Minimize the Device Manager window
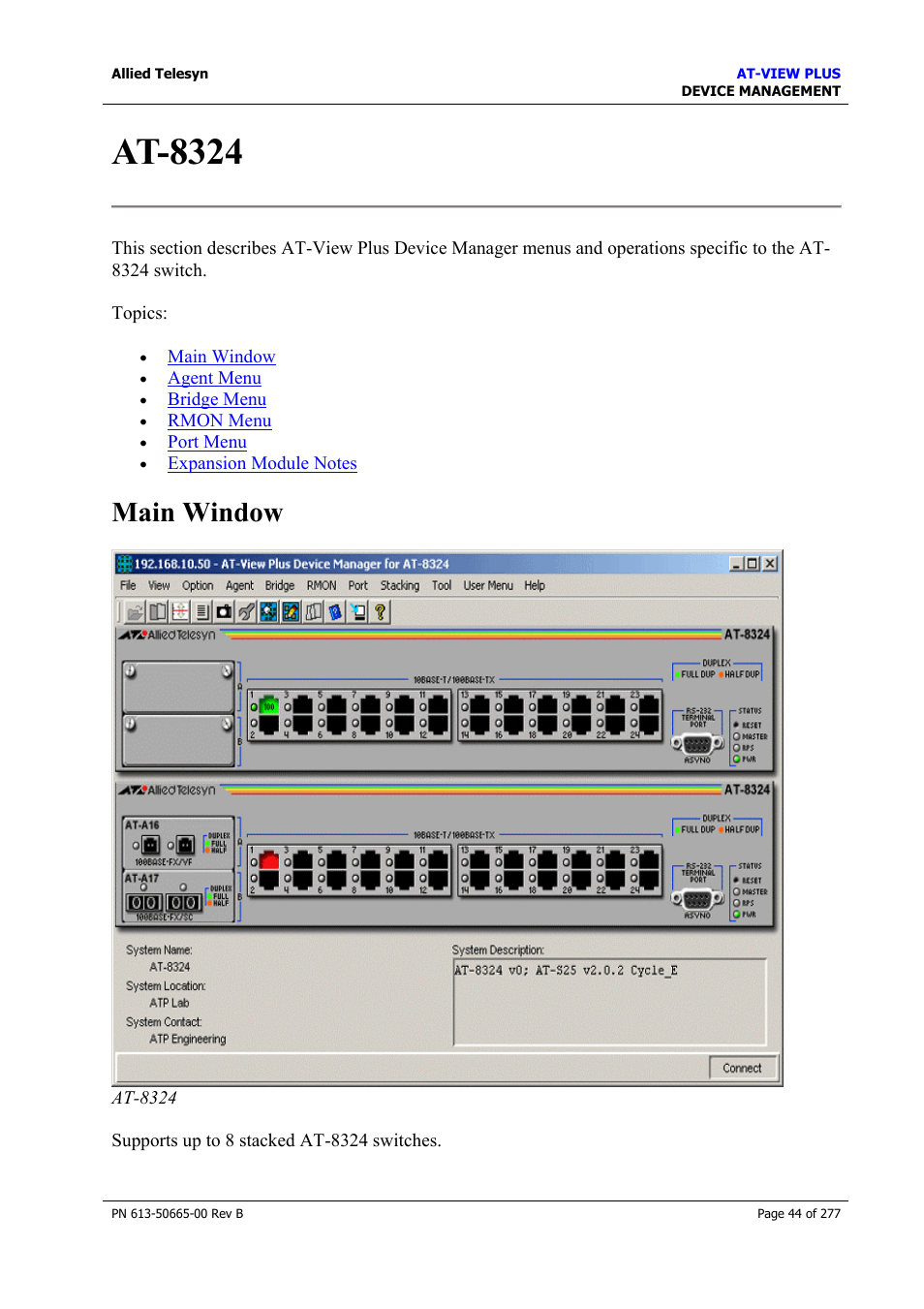Viewport: 924px width, 1309px height. pyautogui.click(x=737, y=564)
